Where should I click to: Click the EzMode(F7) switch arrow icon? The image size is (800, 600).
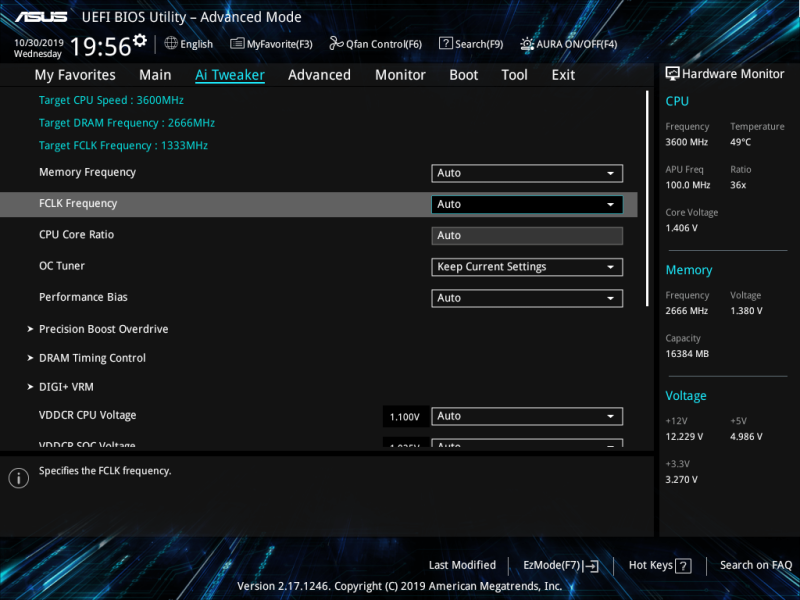click(591, 565)
